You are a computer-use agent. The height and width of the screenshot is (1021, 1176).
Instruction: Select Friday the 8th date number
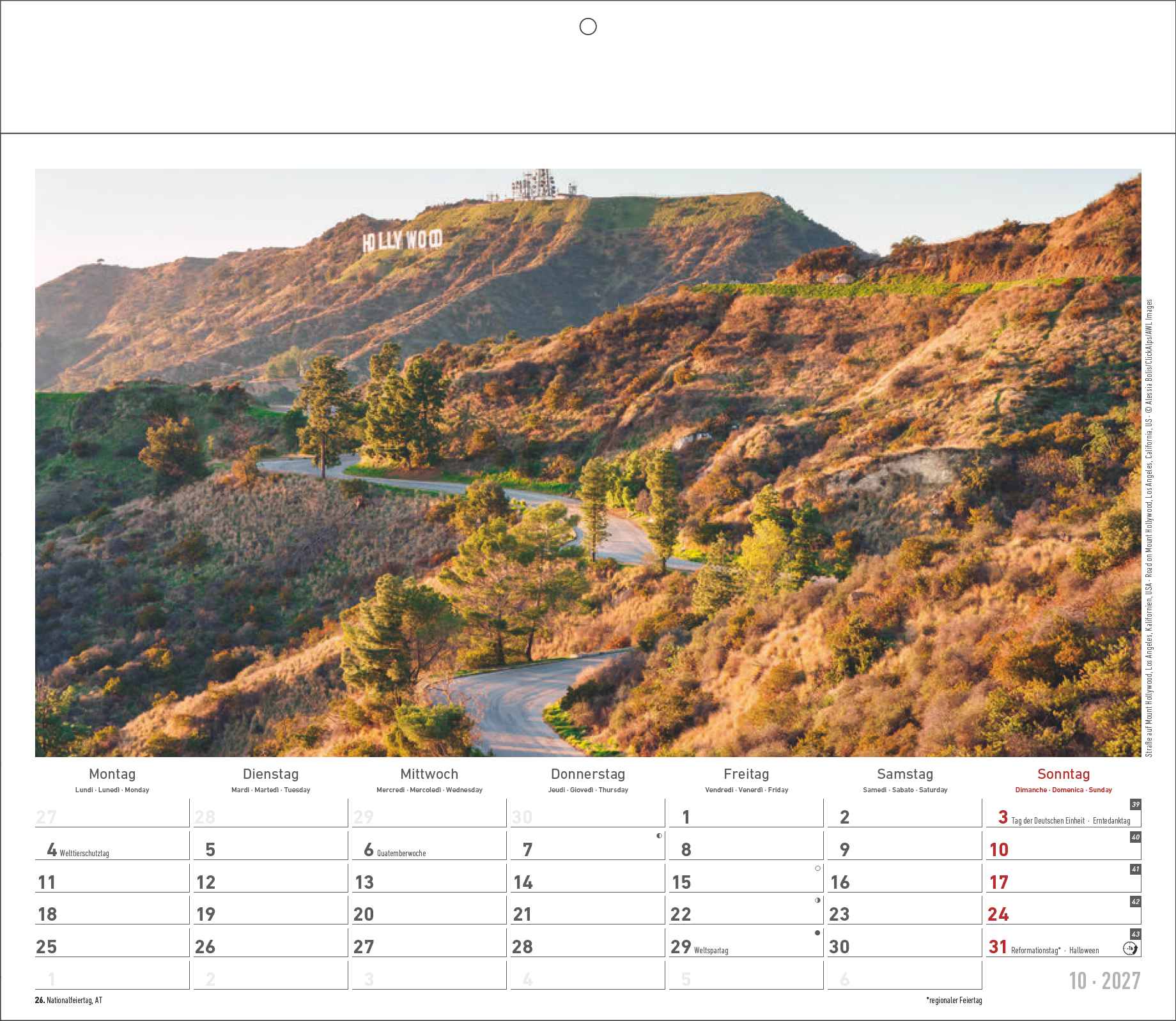point(686,850)
